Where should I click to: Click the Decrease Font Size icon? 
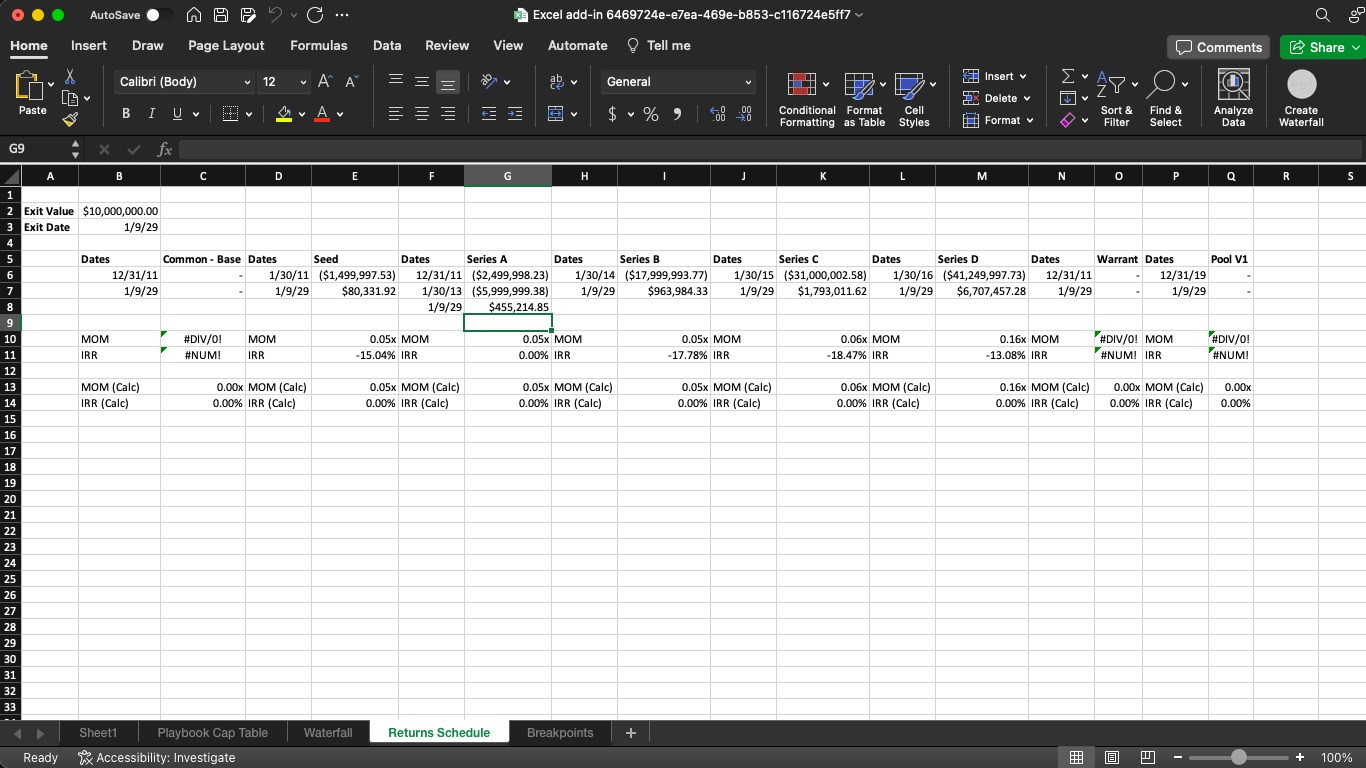click(x=351, y=82)
